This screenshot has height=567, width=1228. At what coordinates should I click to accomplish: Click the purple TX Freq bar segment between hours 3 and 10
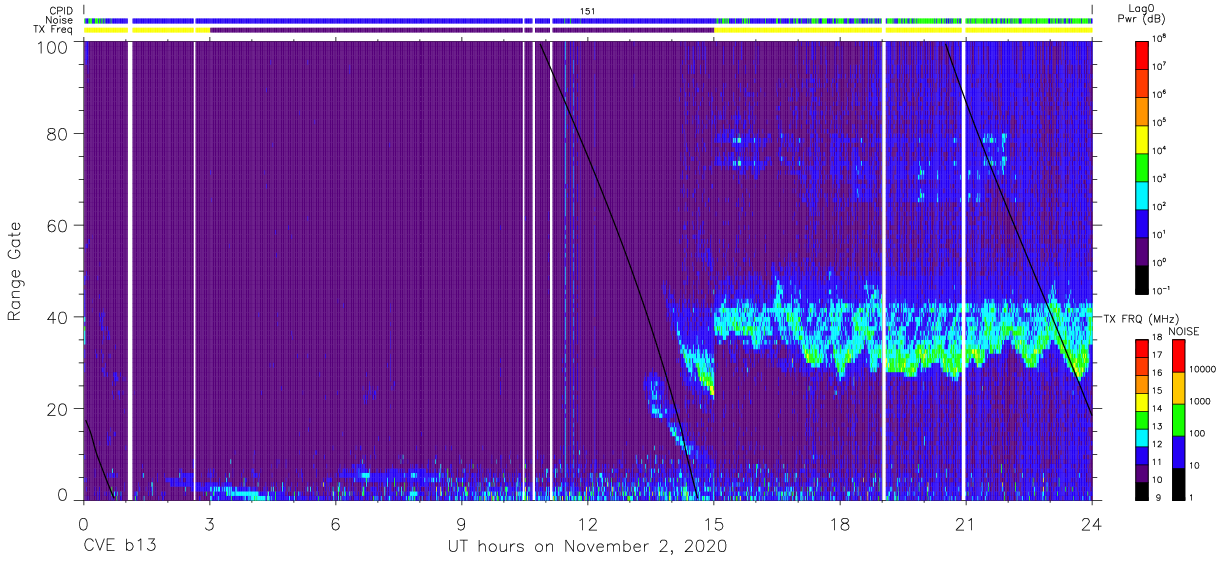coord(367,30)
